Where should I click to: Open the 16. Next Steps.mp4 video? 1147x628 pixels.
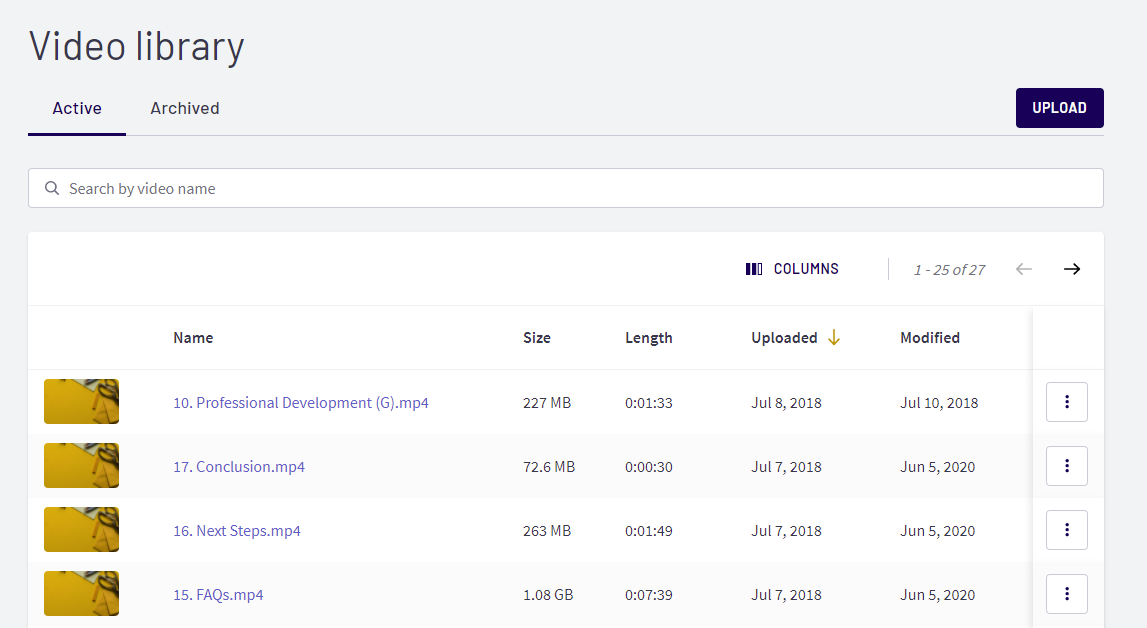click(237, 531)
